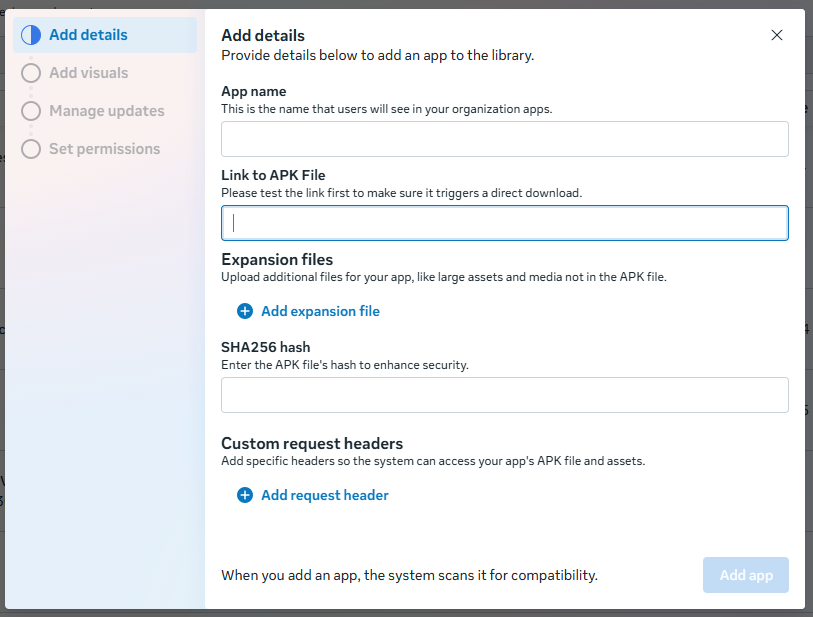Close the Add details dialog with the X
The width and height of the screenshot is (813, 617).
777,35
